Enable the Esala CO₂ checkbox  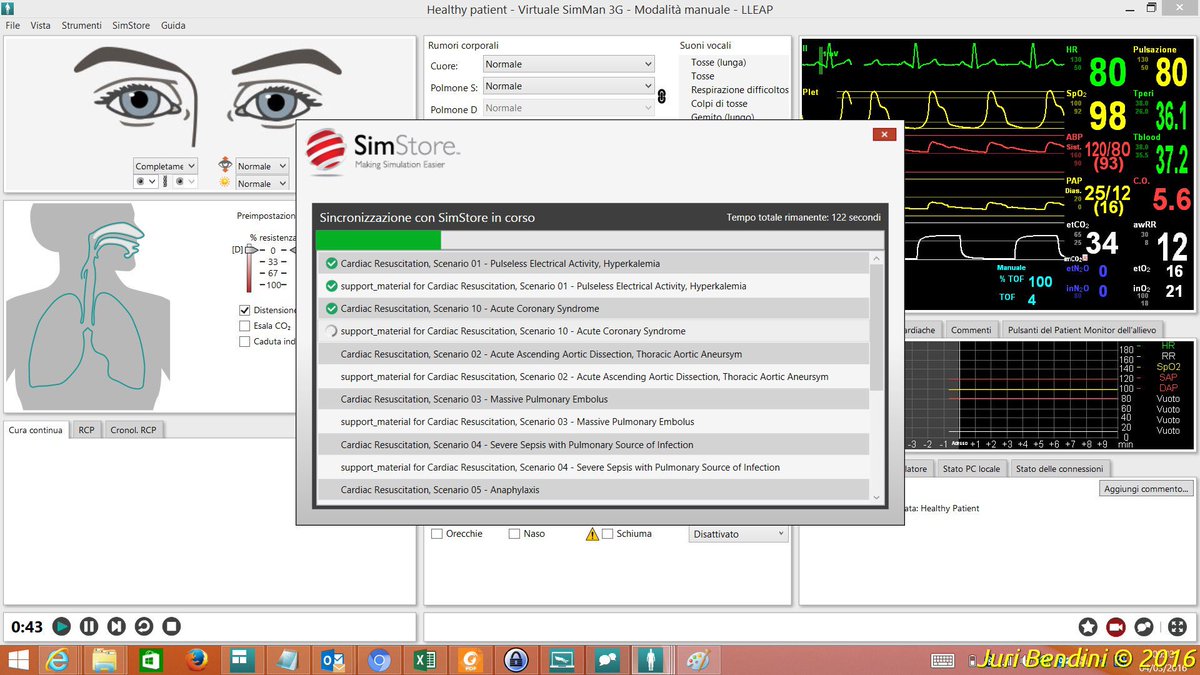[x=245, y=326]
